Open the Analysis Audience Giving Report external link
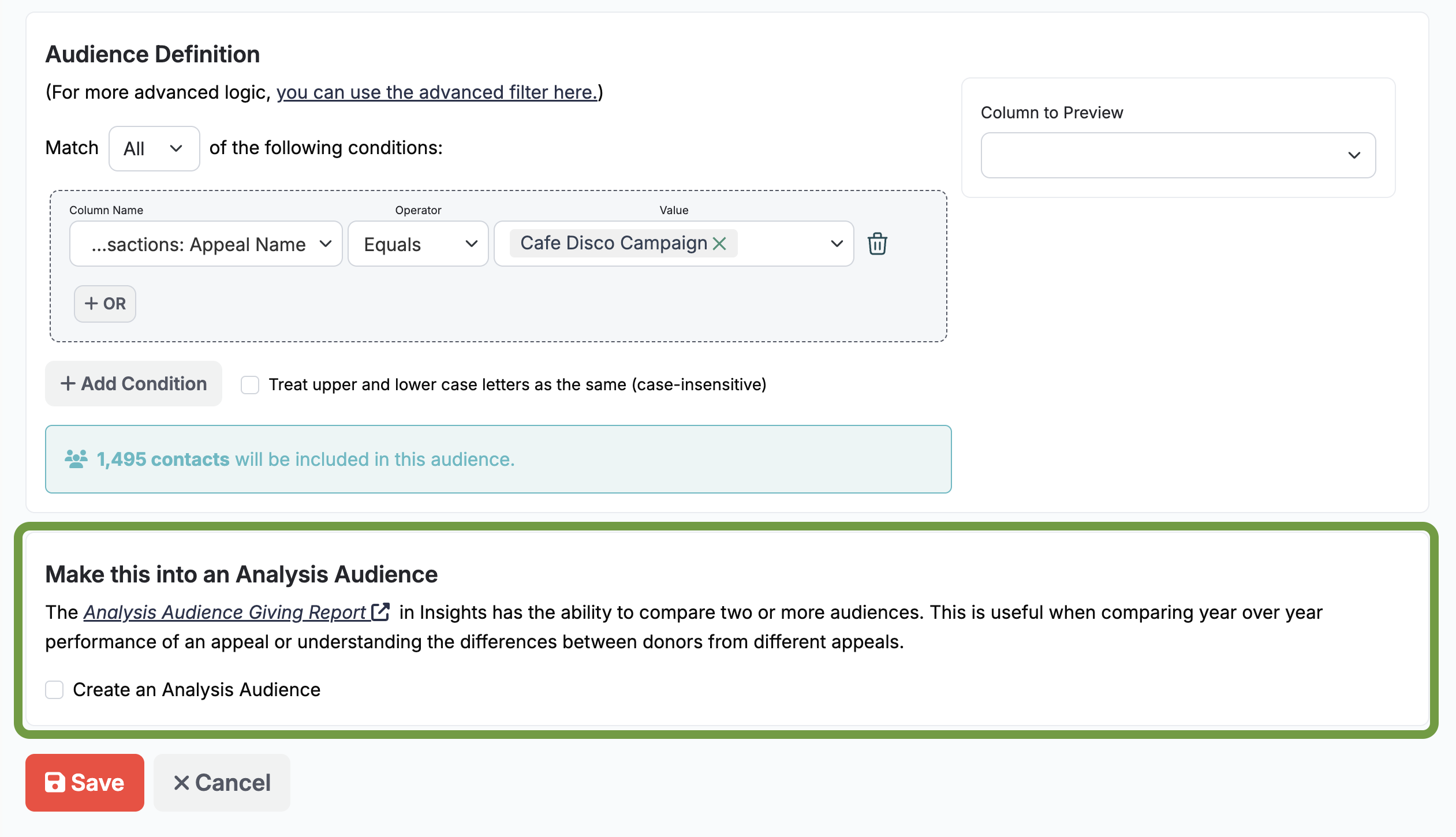This screenshot has width=1456, height=837. pyautogui.click(x=380, y=612)
